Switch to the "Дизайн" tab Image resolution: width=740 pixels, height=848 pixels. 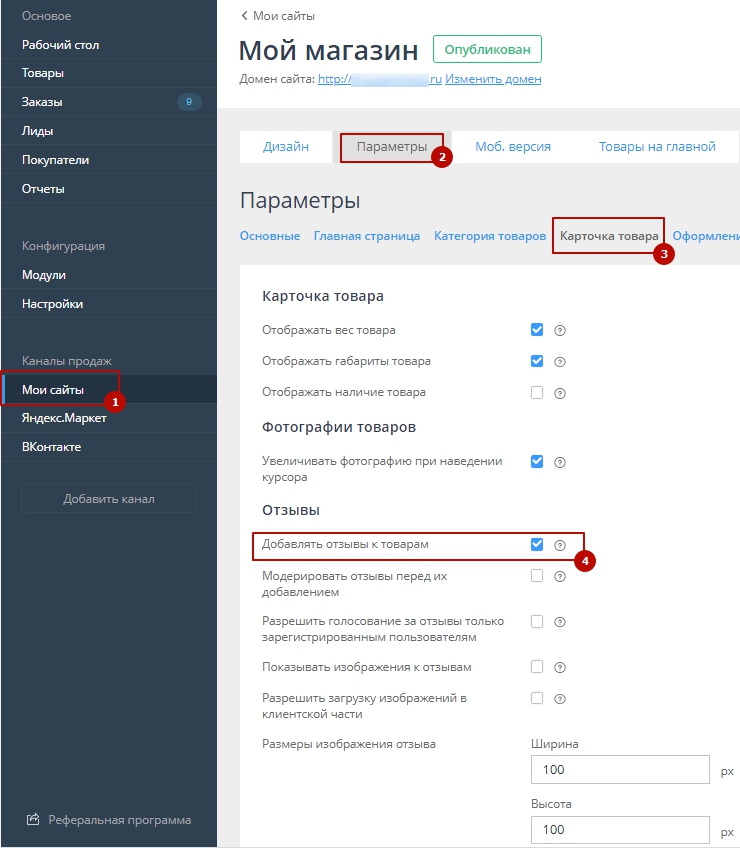(x=285, y=146)
